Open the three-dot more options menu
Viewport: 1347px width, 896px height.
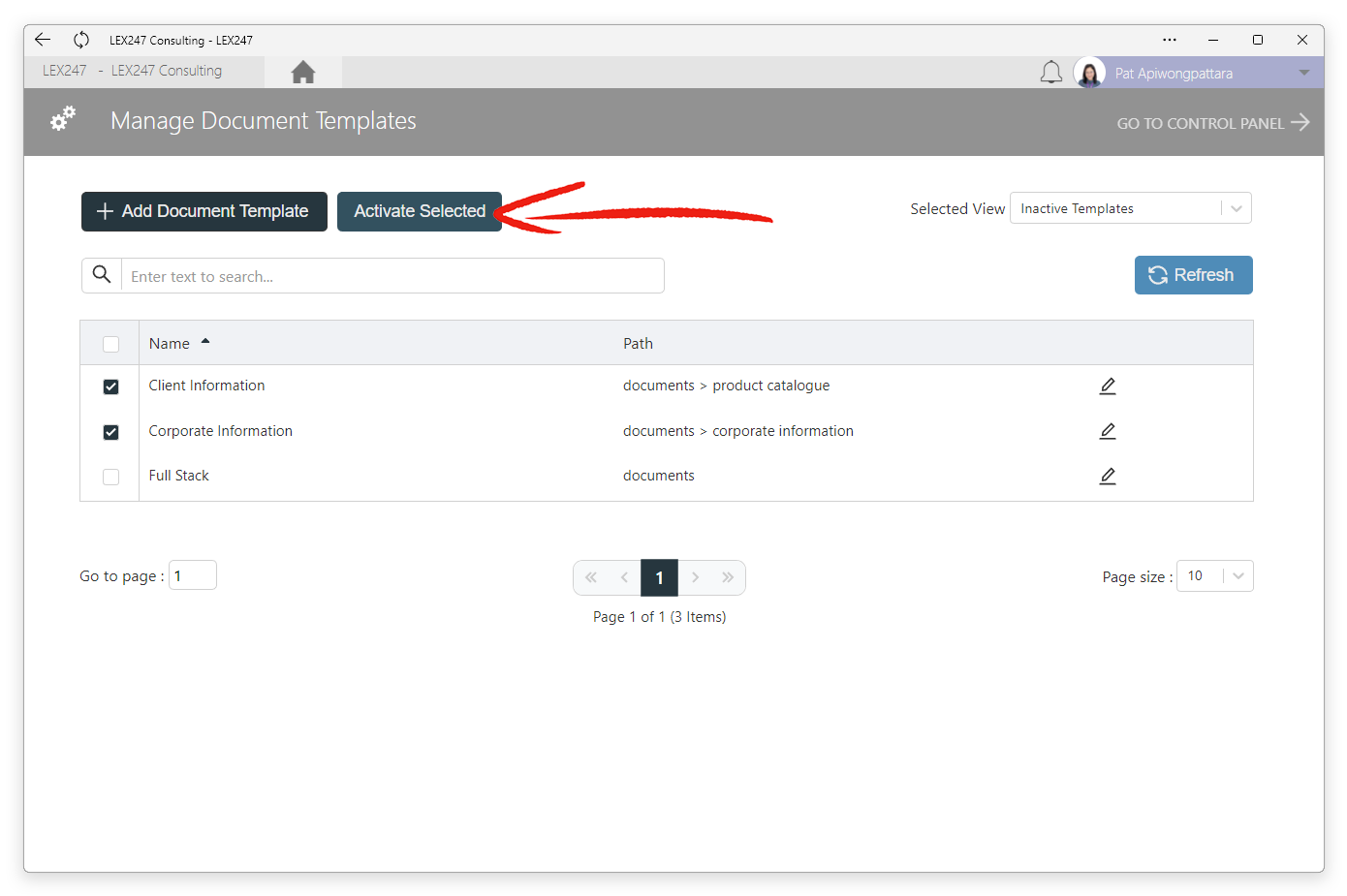(1170, 40)
